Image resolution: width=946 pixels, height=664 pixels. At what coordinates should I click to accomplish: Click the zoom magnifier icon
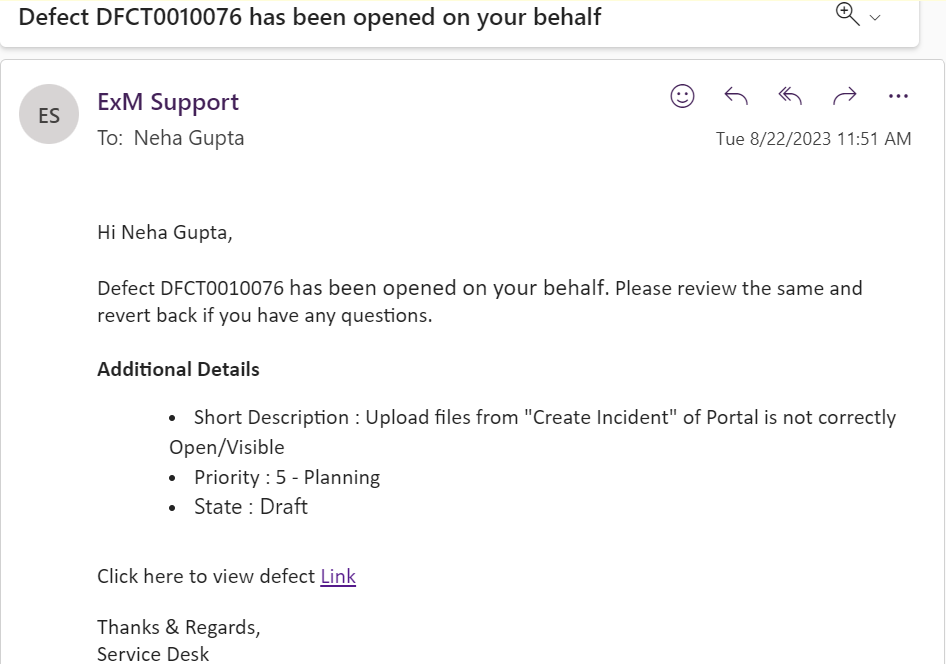pyautogui.click(x=847, y=15)
